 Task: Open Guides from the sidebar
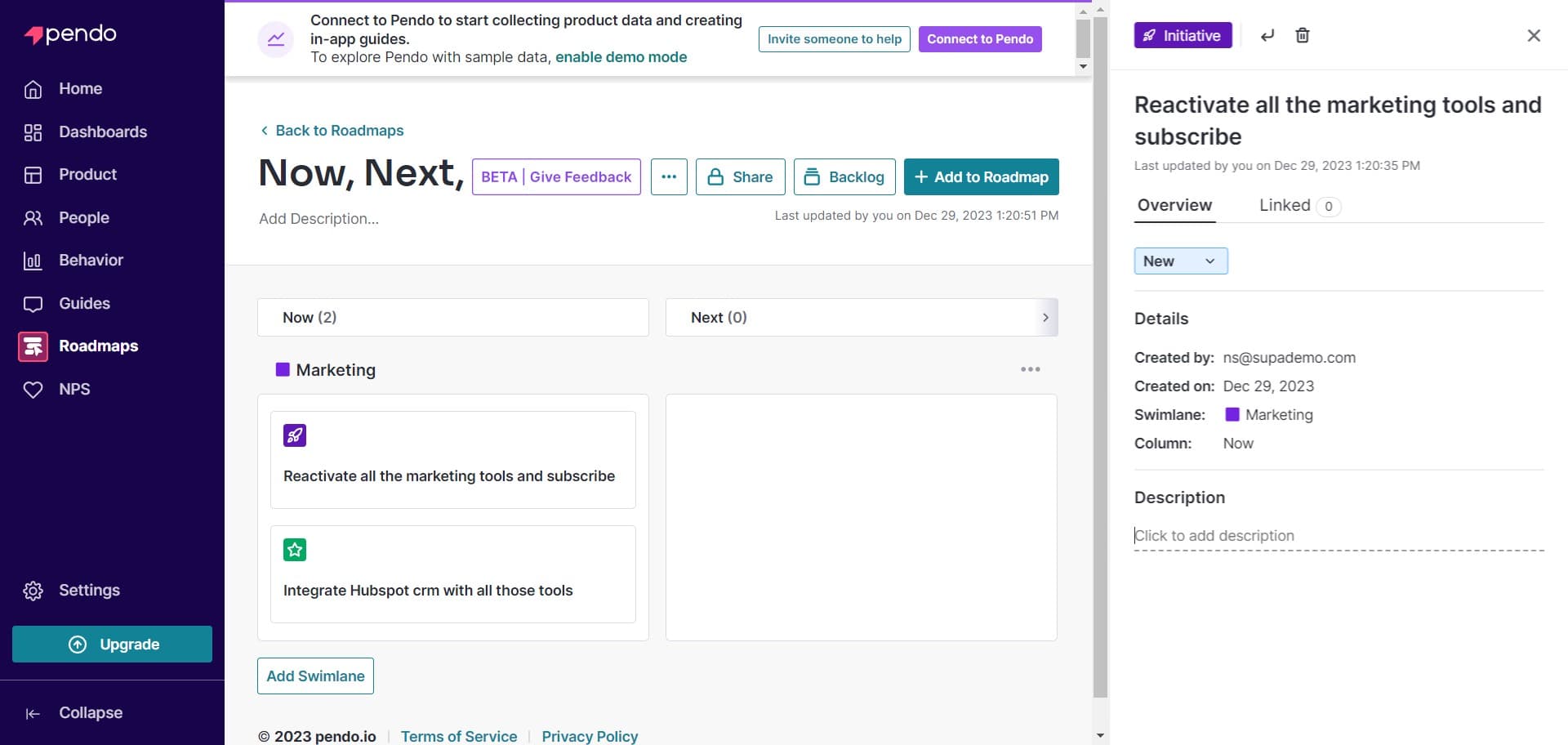click(83, 304)
